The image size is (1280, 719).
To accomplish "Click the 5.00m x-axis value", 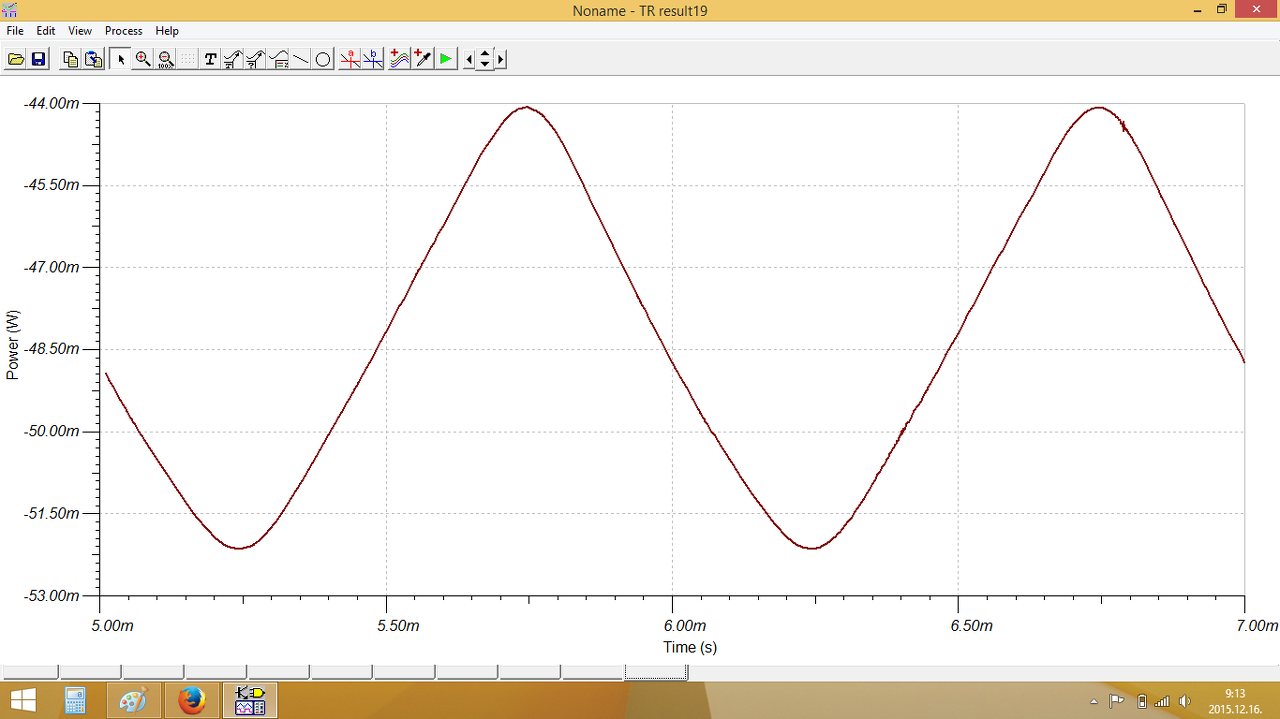I will click(111, 626).
